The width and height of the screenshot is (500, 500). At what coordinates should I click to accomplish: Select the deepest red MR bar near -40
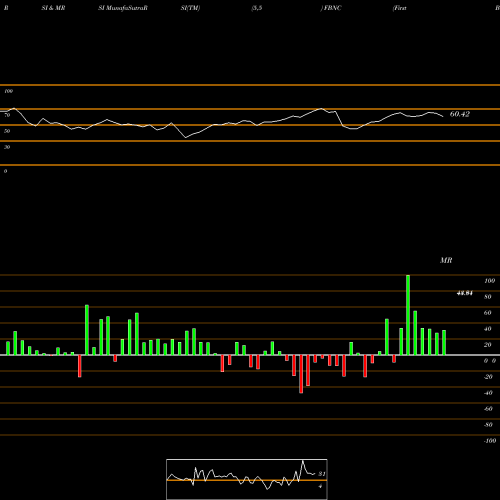pyautogui.click(x=301, y=374)
